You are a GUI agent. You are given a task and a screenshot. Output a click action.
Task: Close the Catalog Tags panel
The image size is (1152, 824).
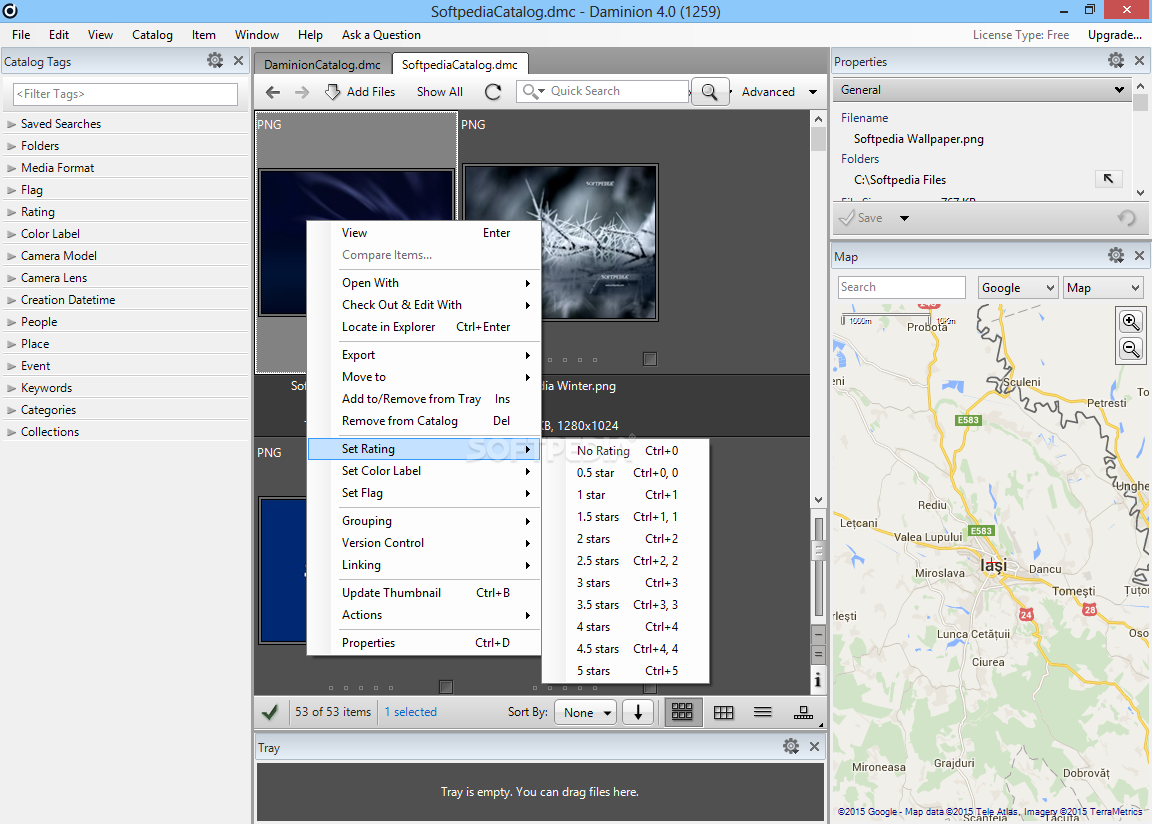pyautogui.click(x=238, y=60)
